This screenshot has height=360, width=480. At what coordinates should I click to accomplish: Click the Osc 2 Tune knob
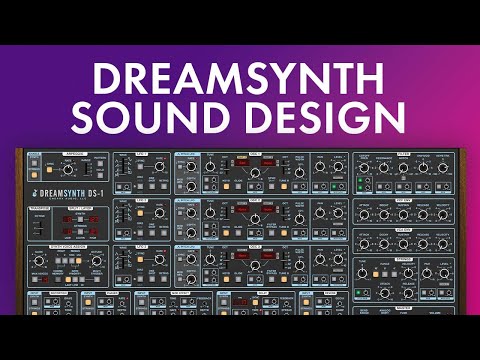(x=210, y=213)
